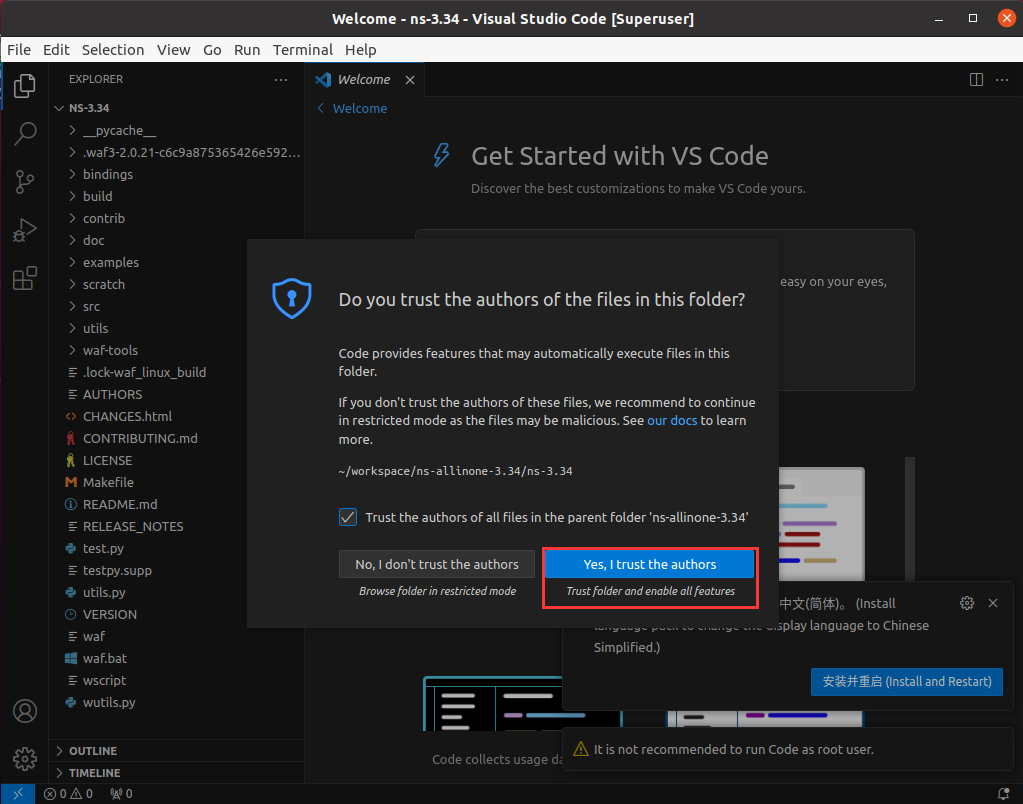Expand the src folder
The image size is (1023, 804).
(x=92, y=306)
